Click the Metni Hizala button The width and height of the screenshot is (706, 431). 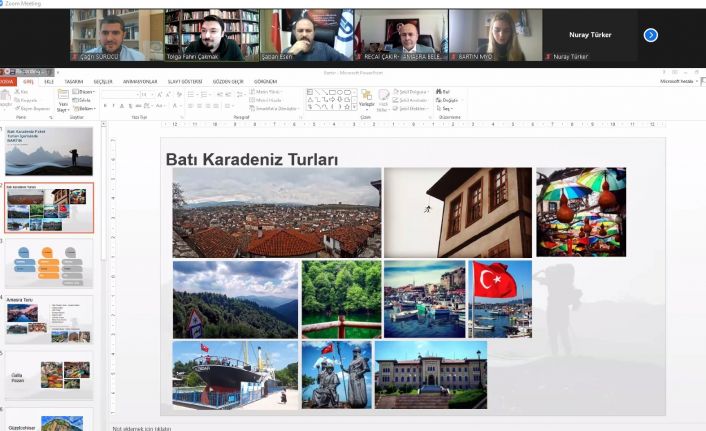266,100
